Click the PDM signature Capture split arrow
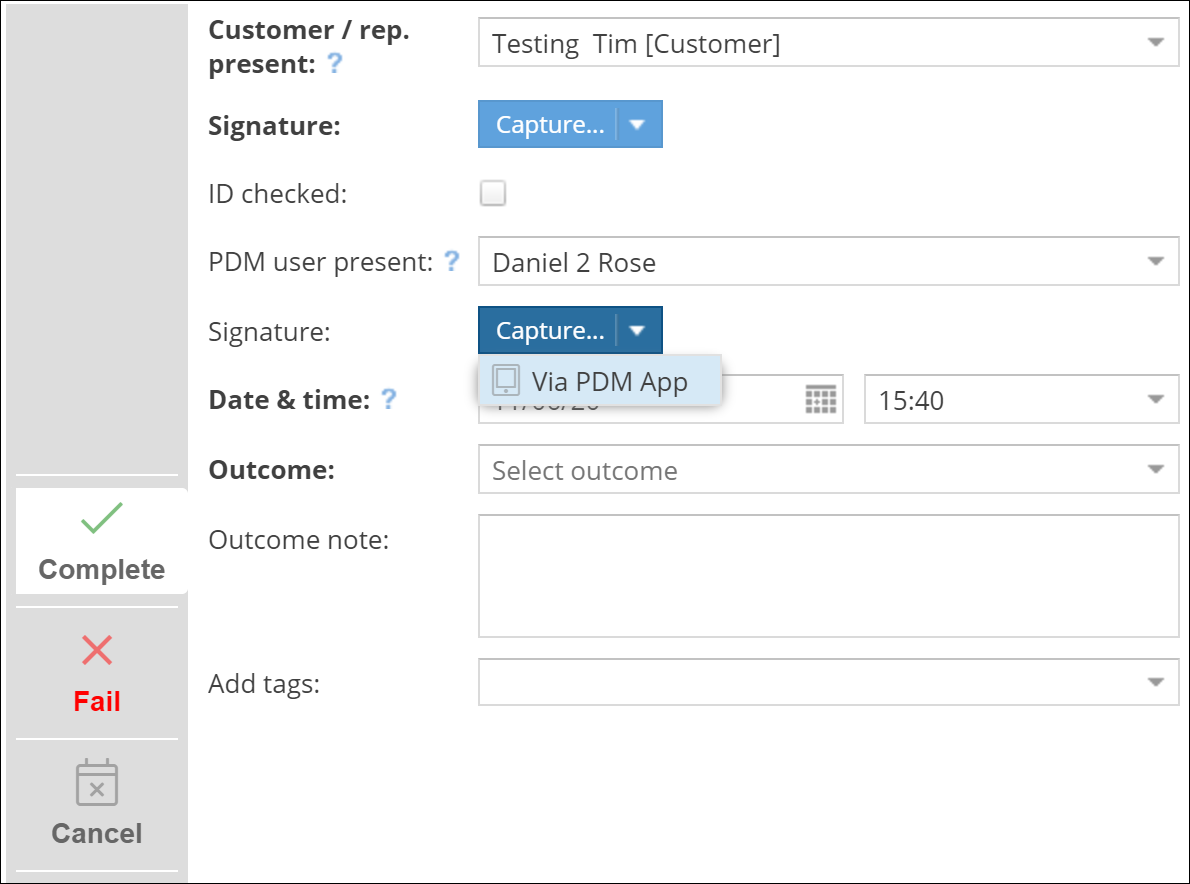Screen dimensions: 1190x884 pyautogui.click(x=639, y=330)
